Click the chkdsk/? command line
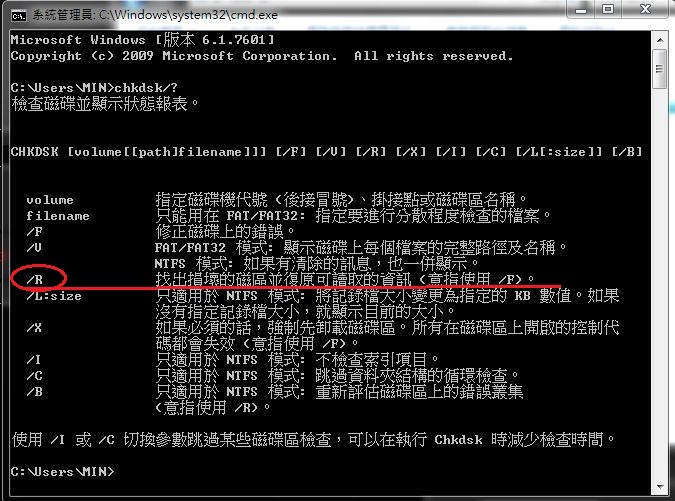The height and width of the screenshot is (501, 675). click(94, 88)
